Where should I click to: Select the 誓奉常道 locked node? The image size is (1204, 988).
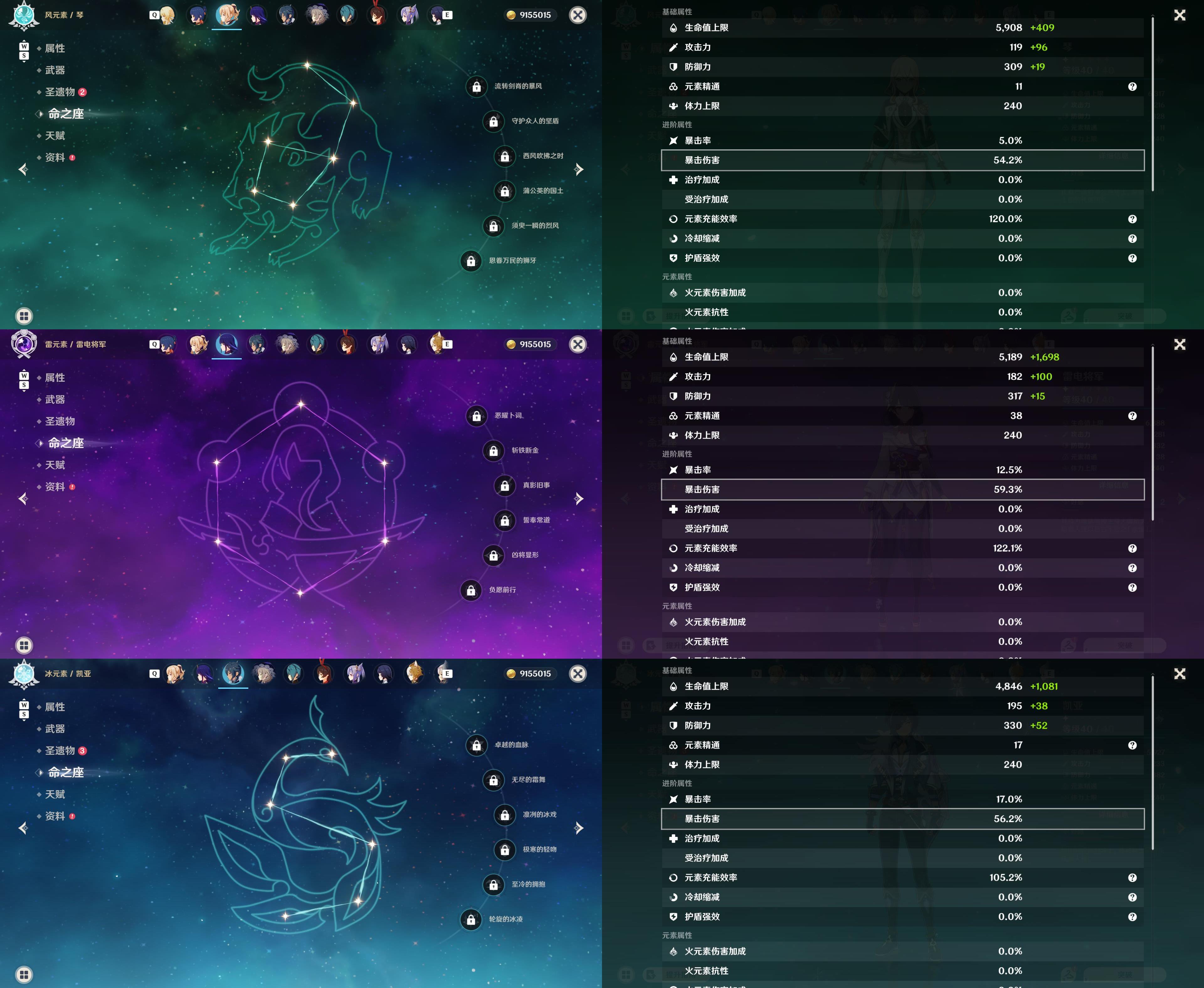pyautogui.click(x=505, y=520)
